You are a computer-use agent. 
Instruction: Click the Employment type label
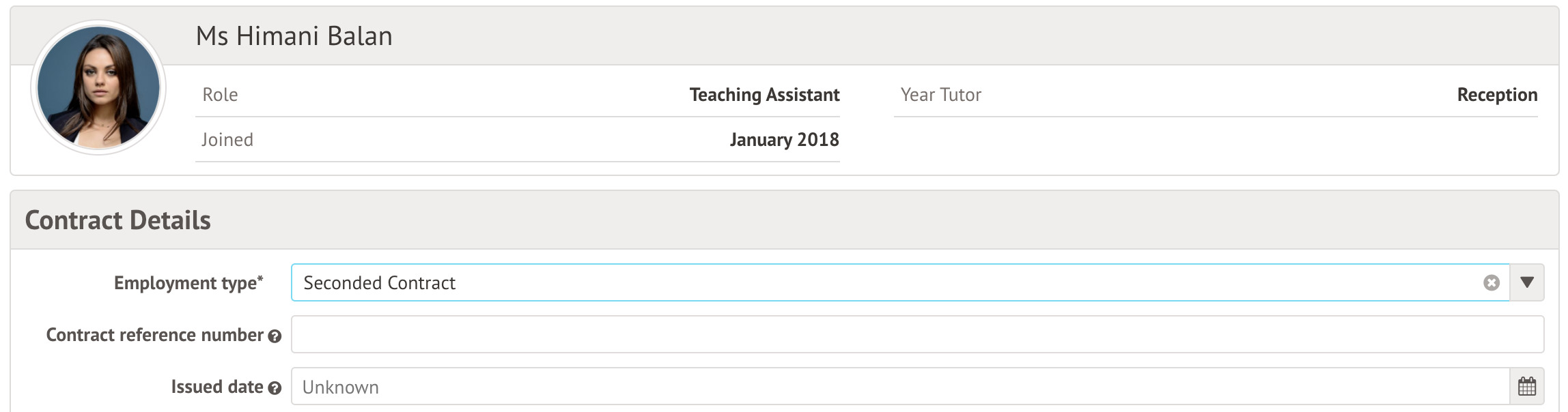click(188, 283)
